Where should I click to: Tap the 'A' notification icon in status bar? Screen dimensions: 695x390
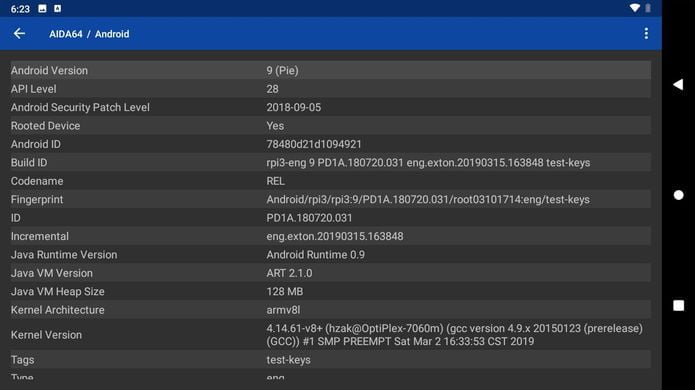click(58, 8)
